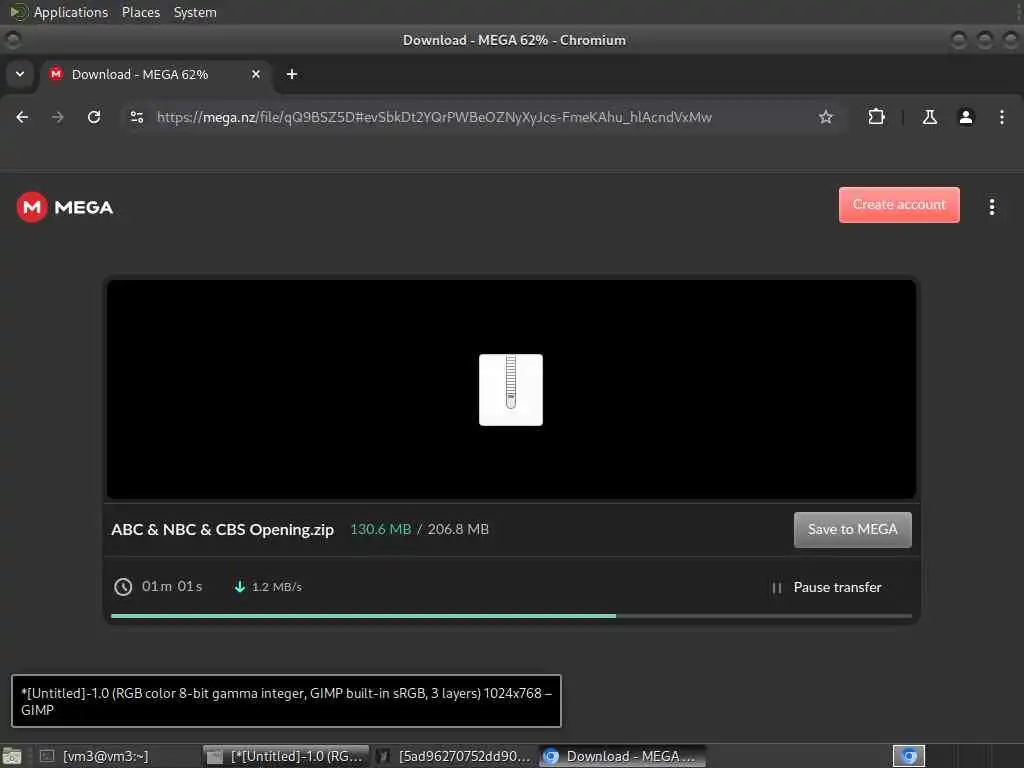
Task: Click the 01m 01s remaining time
Action: click(172, 586)
